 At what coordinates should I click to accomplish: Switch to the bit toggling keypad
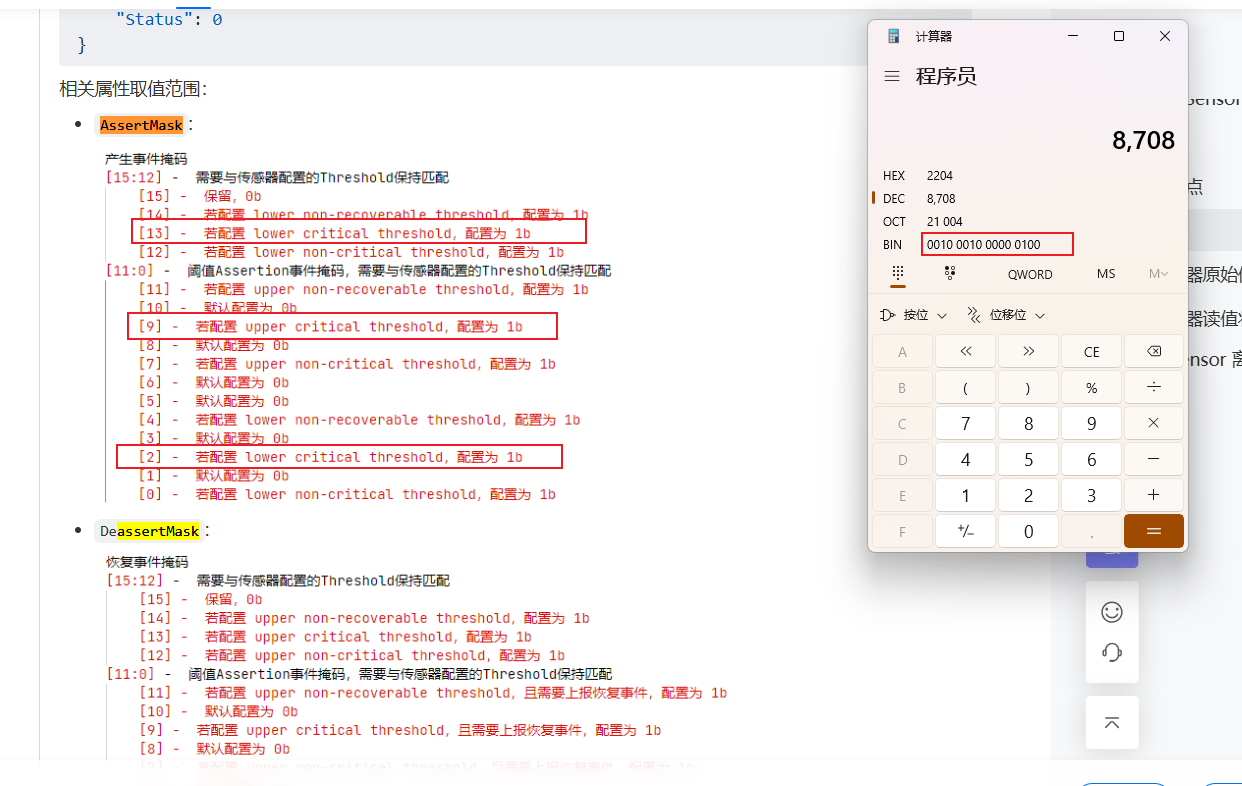949,273
